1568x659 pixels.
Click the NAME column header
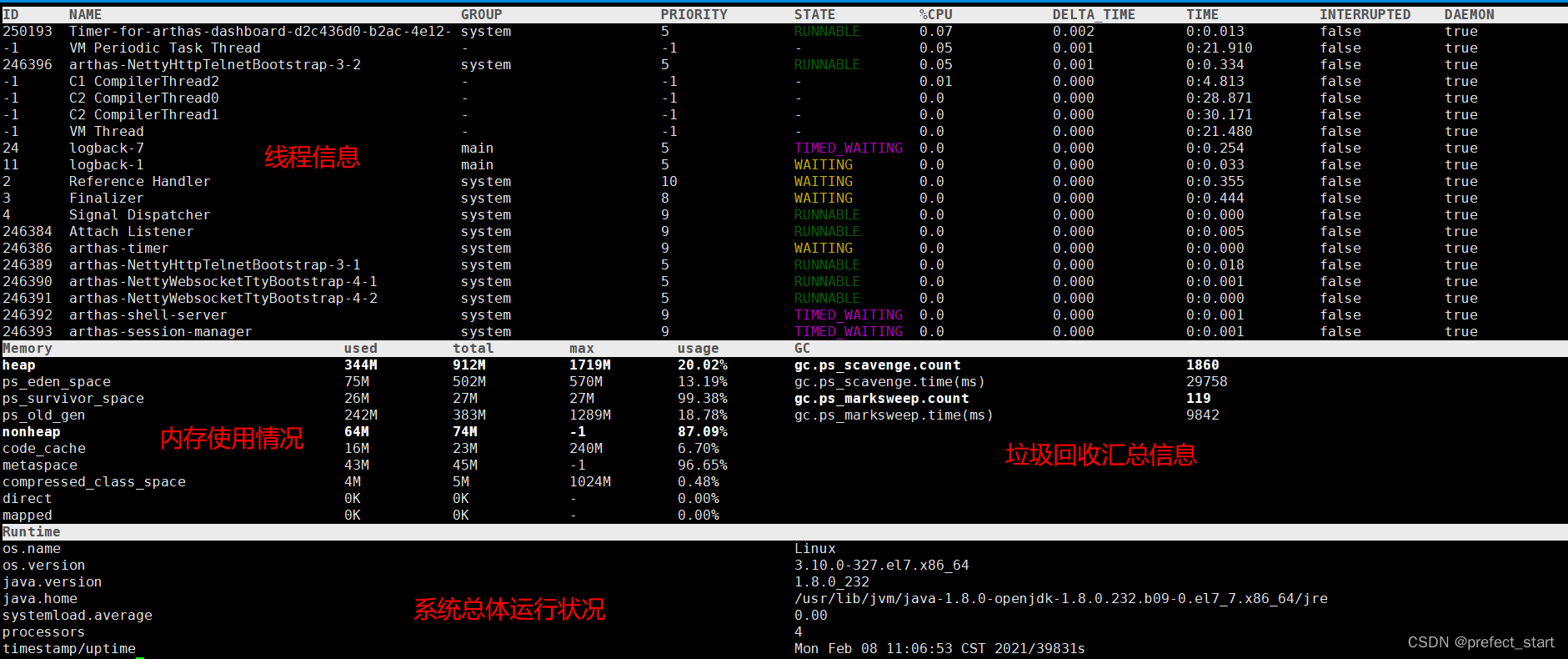(x=85, y=15)
